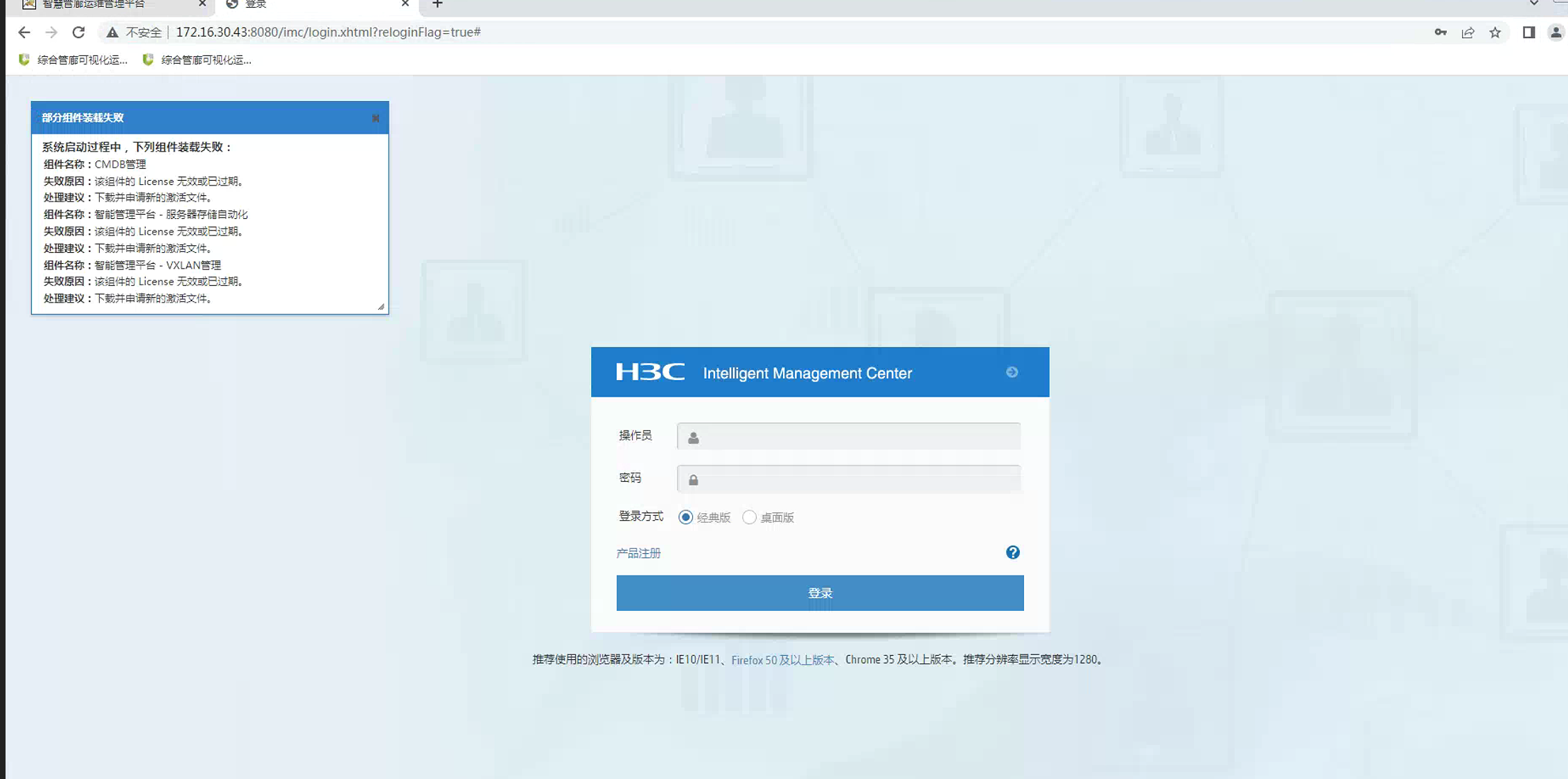Click the share page icon in the address bar
Viewport: 1568px width, 779px height.
1468,33
